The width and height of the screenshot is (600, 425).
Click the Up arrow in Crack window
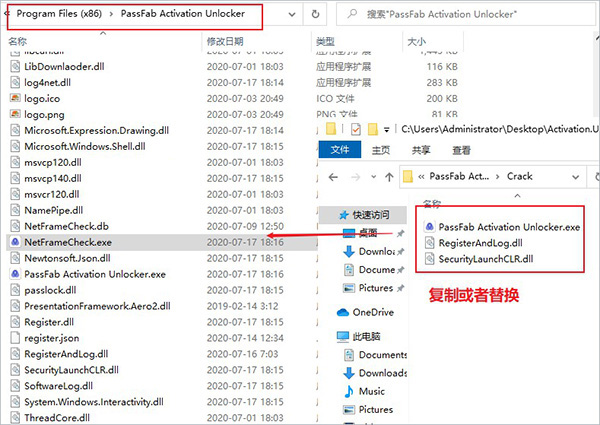pyautogui.click(x=389, y=177)
